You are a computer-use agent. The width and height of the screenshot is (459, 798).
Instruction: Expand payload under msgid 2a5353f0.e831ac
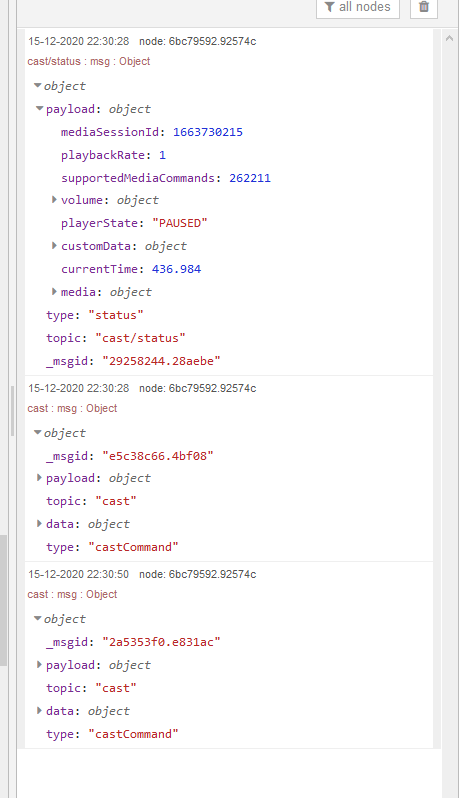40,664
